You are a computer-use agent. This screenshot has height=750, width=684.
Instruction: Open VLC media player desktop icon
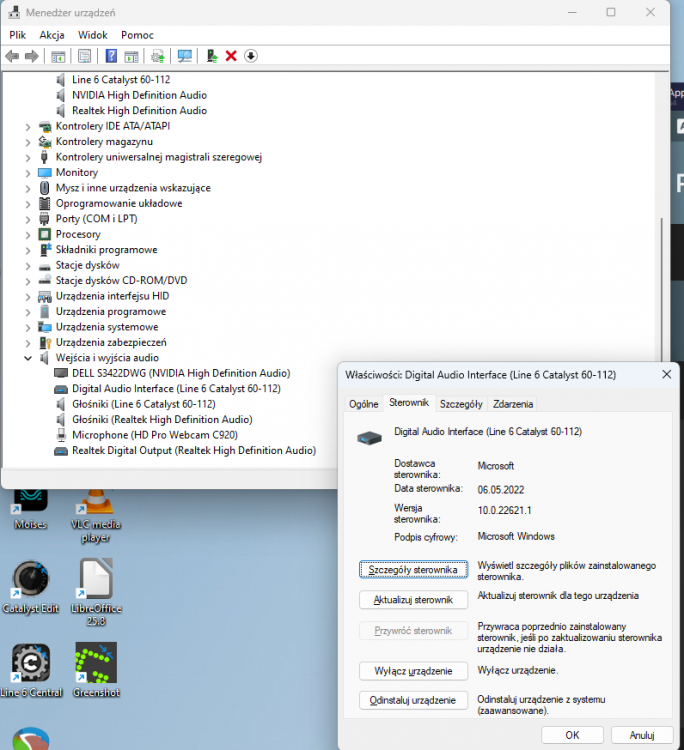point(96,510)
